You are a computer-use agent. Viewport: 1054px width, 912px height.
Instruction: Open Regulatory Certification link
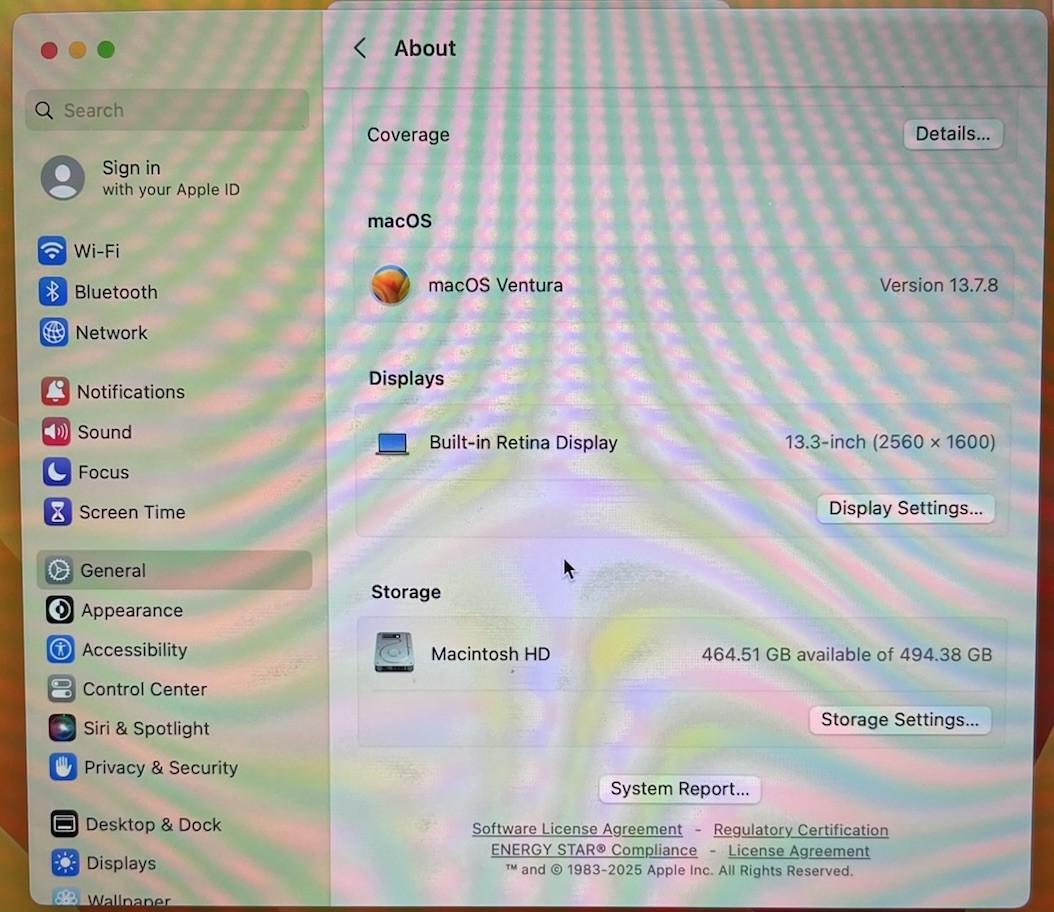(801, 830)
